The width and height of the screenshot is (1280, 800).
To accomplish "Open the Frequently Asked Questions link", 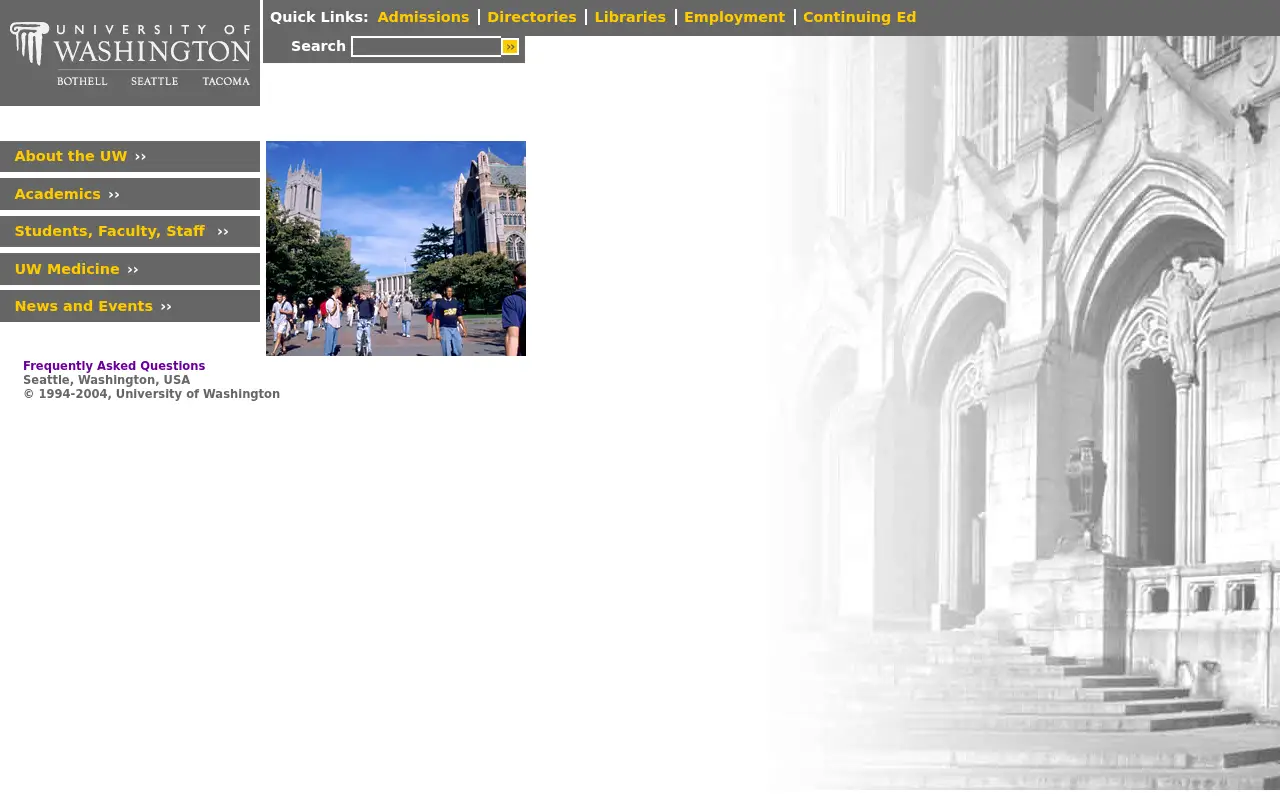I will pyautogui.click(x=114, y=366).
